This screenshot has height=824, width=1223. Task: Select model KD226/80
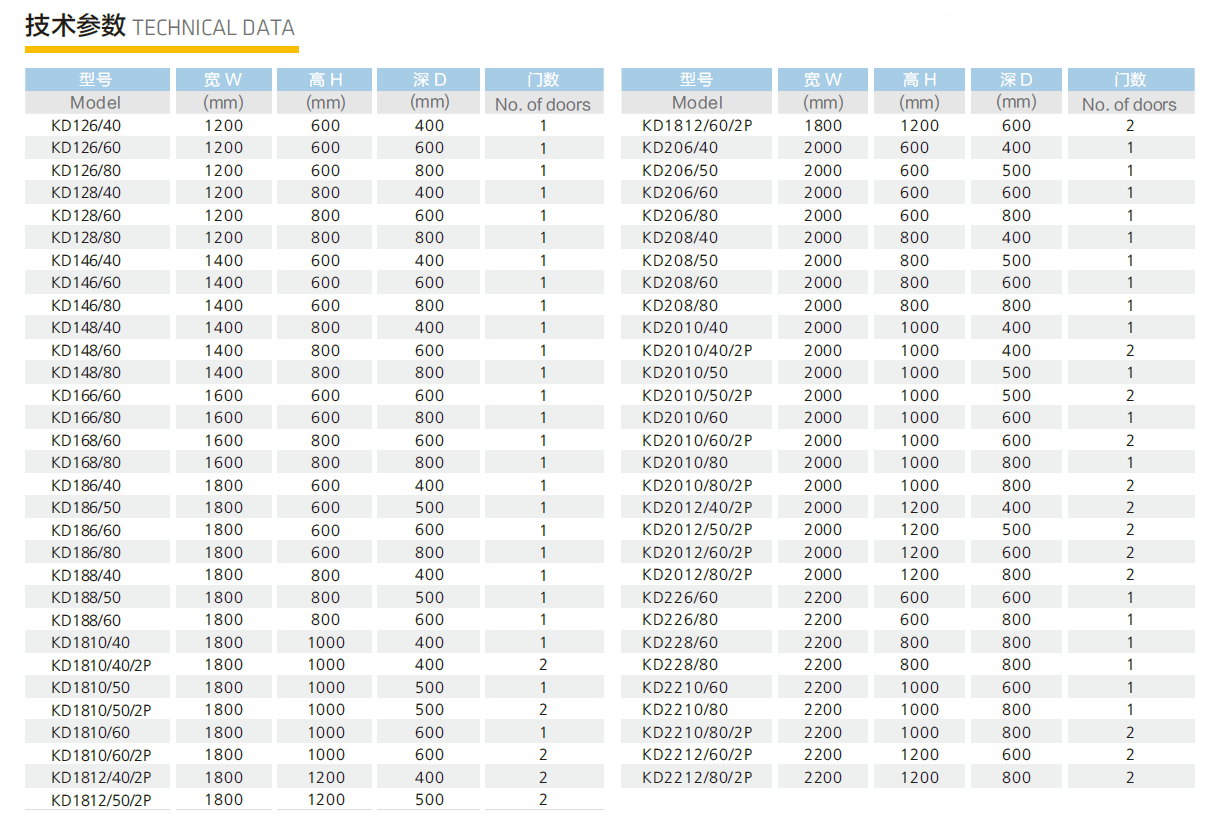click(680, 620)
